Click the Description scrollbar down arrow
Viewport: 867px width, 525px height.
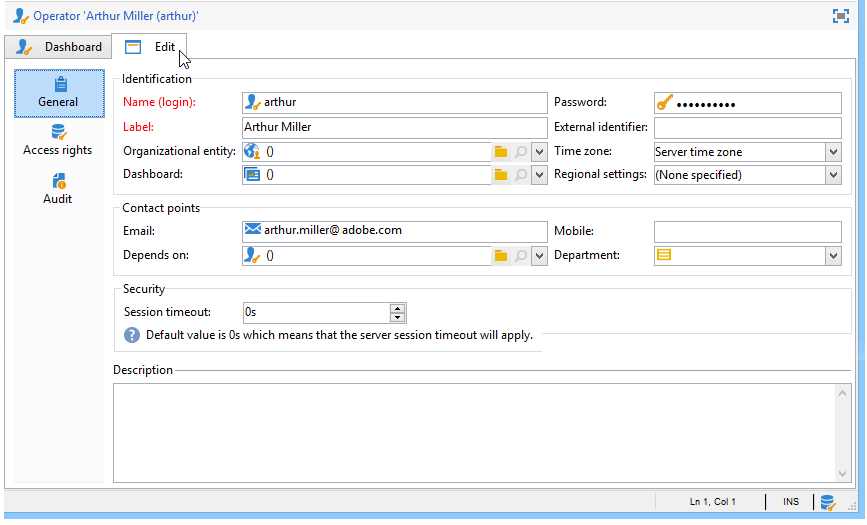coord(842,474)
